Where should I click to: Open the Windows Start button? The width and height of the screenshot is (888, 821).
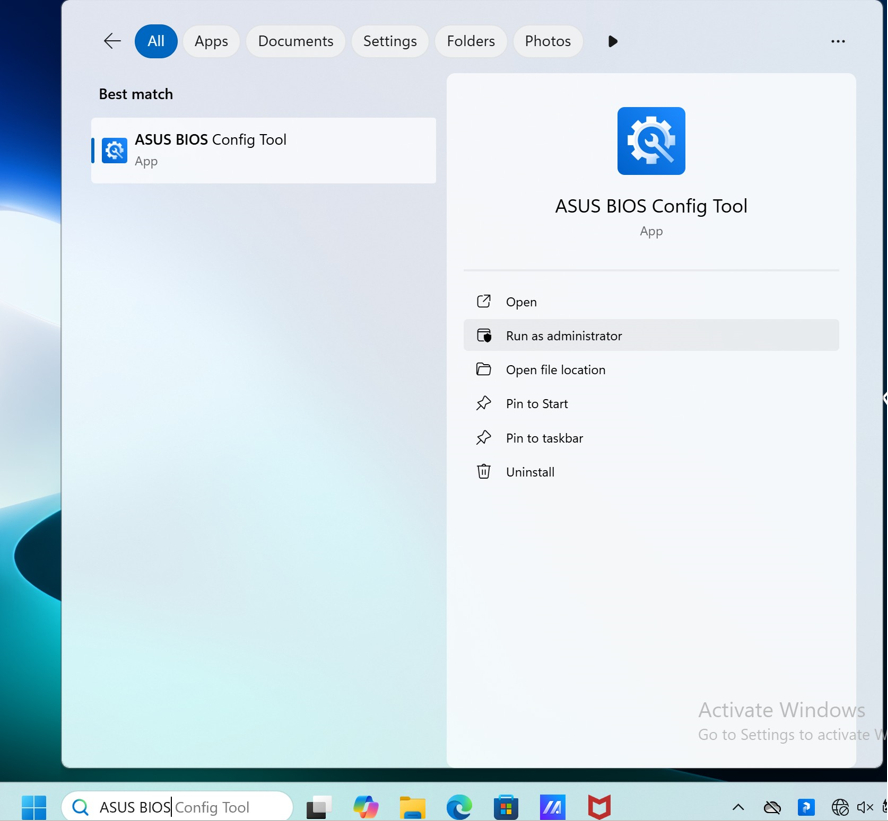click(34, 807)
